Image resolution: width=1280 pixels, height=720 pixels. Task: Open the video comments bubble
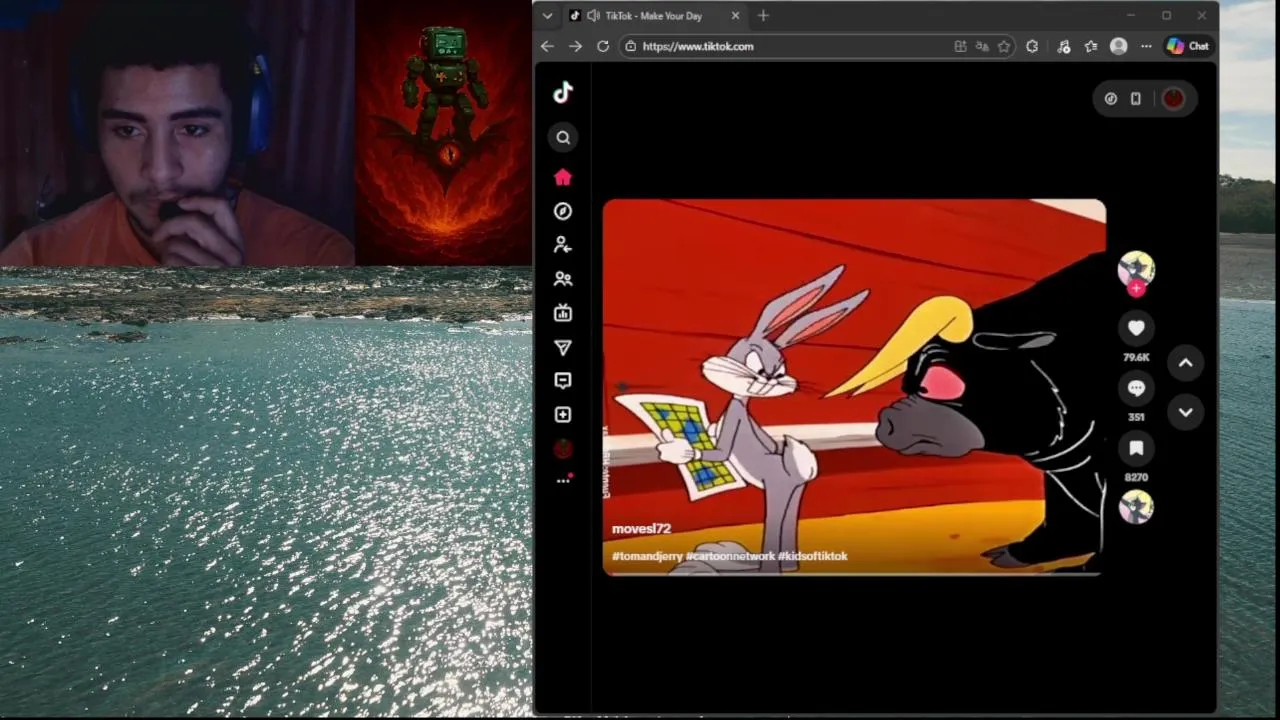[x=1136, y=388]
